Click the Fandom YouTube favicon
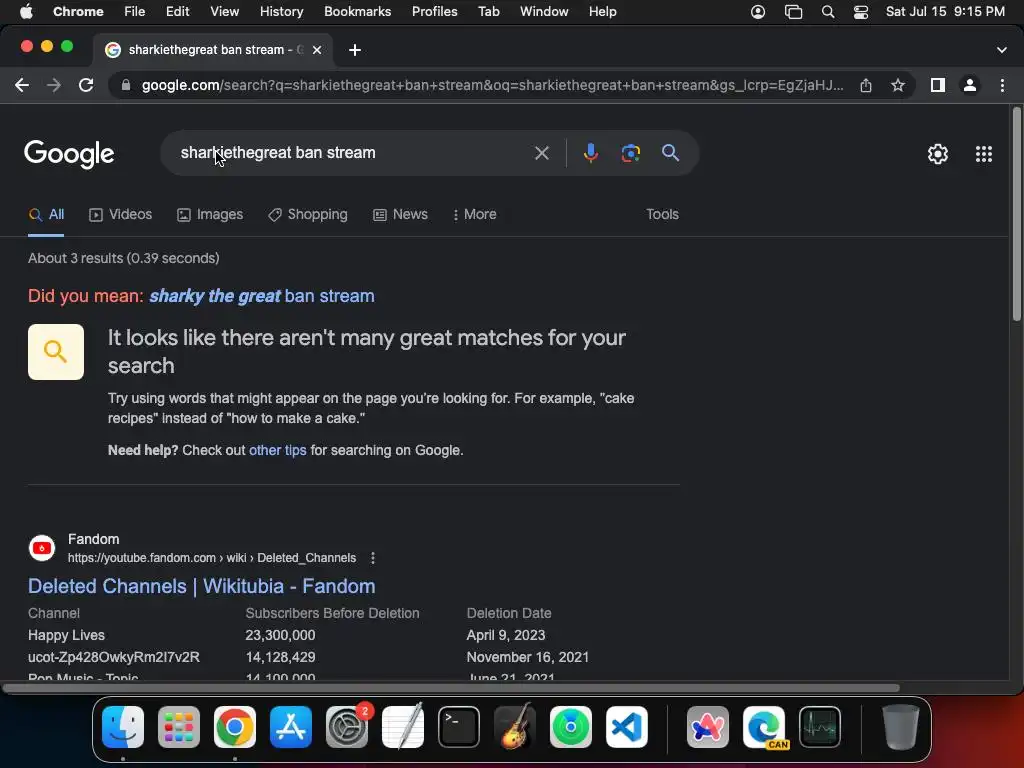Viewport: 1024px width, 768px height. point(42,548)
